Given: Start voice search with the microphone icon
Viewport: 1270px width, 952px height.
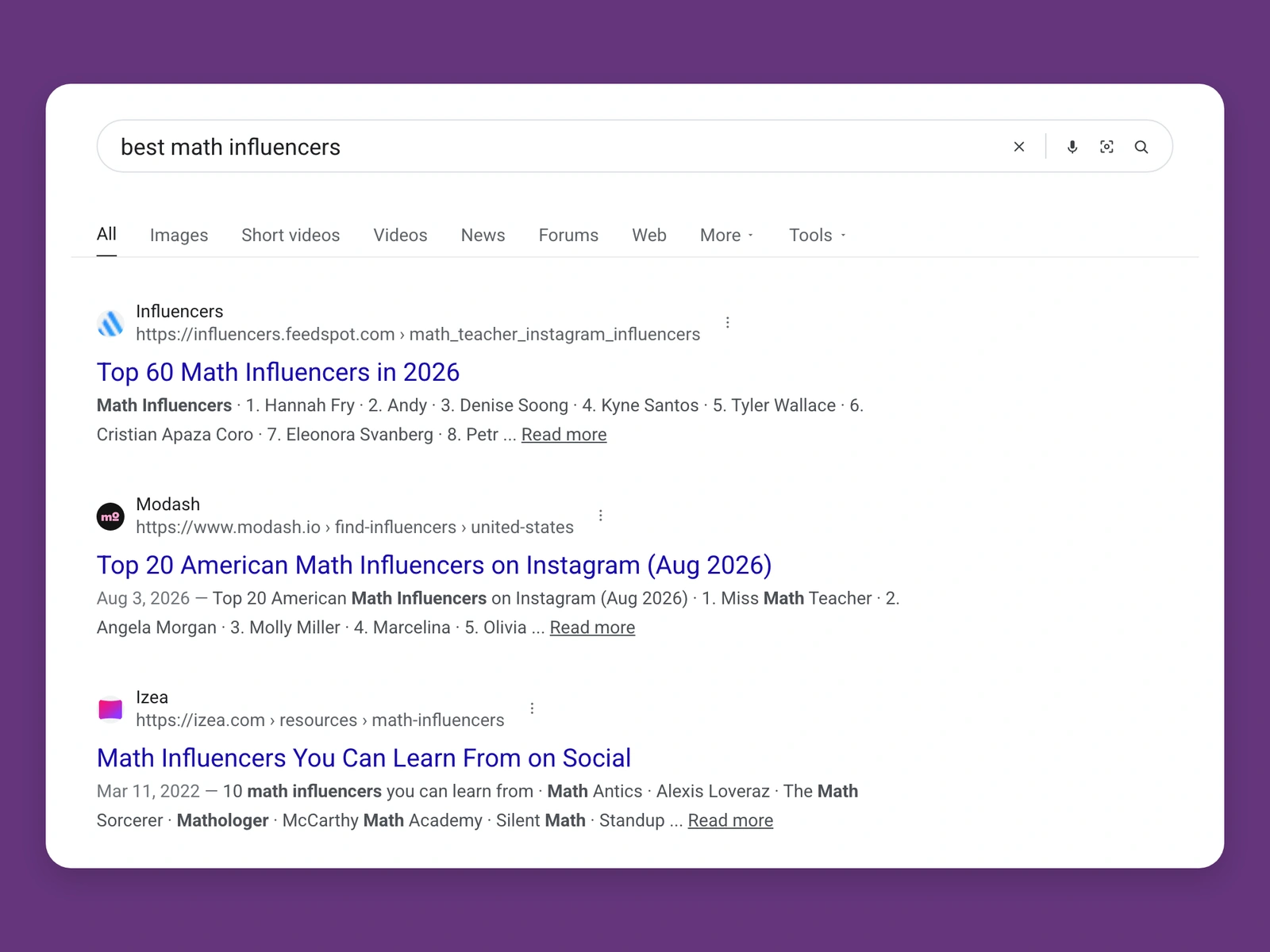Looking at the screenshot, I should [x=1072, y=147].
